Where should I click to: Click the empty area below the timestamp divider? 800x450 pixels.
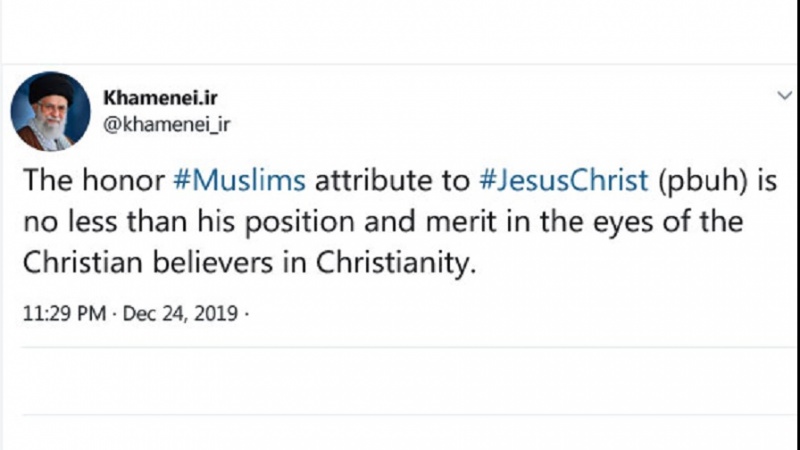tap(400, 381)
